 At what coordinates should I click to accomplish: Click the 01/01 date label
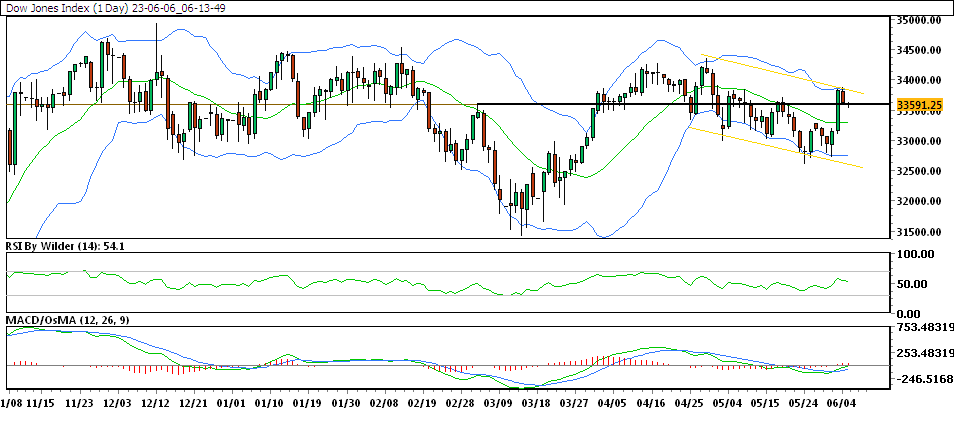pyautogui.click(x=231, y=403)
